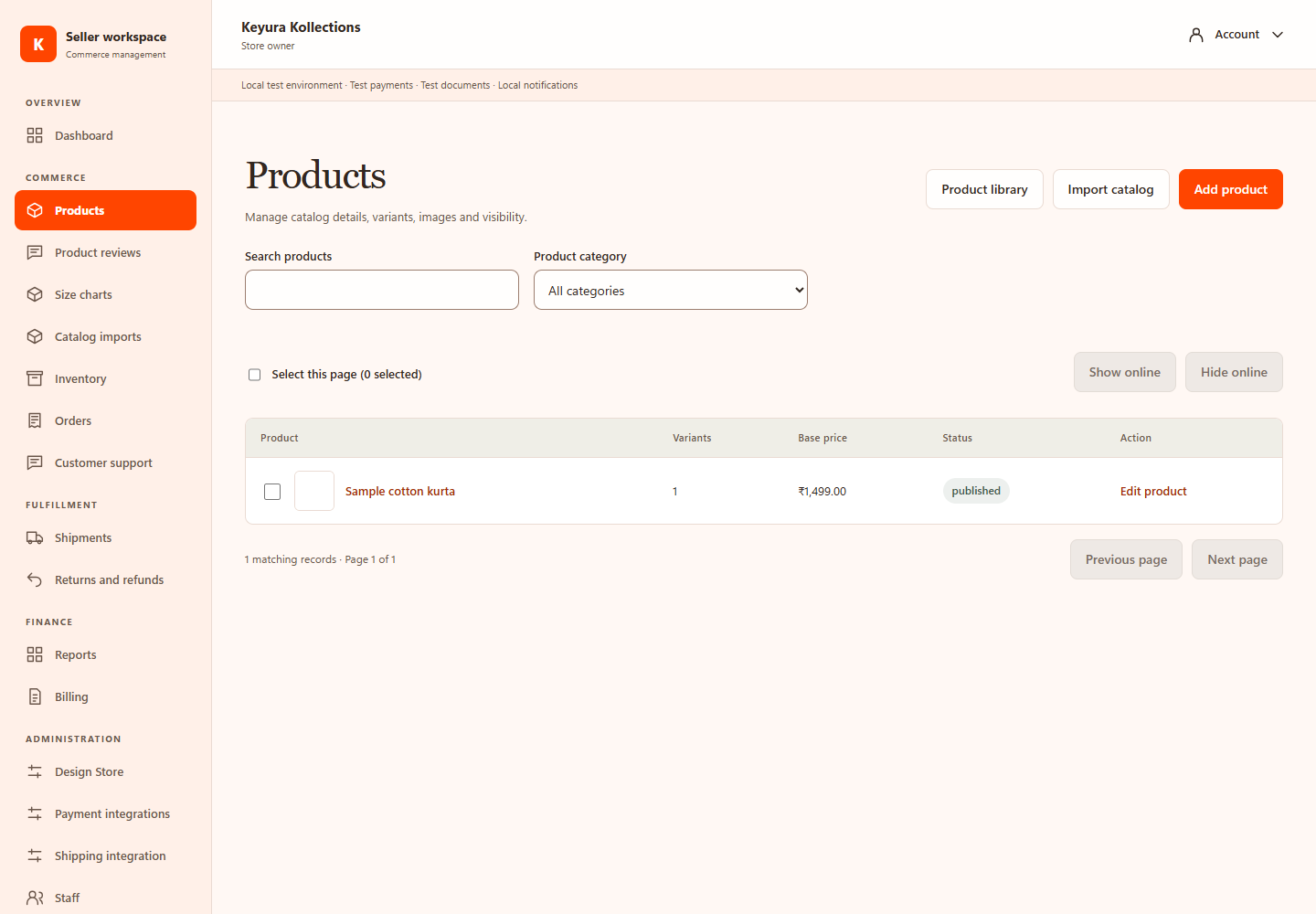Click the orange K workspace logo
This screenshot has height=914, width=1316.
(x=38, y=44)
